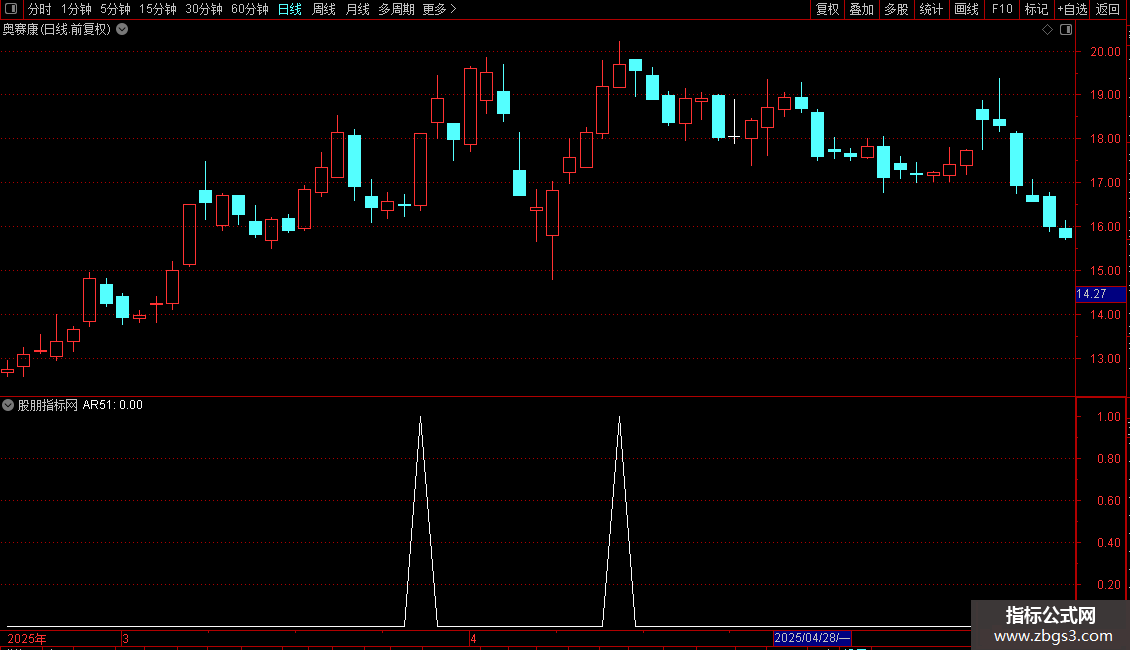Image resolution: width=1130 pixels, height=650 pixels.
Task: Click the 0.60 indicator axis label
Action: point(1108,501)
